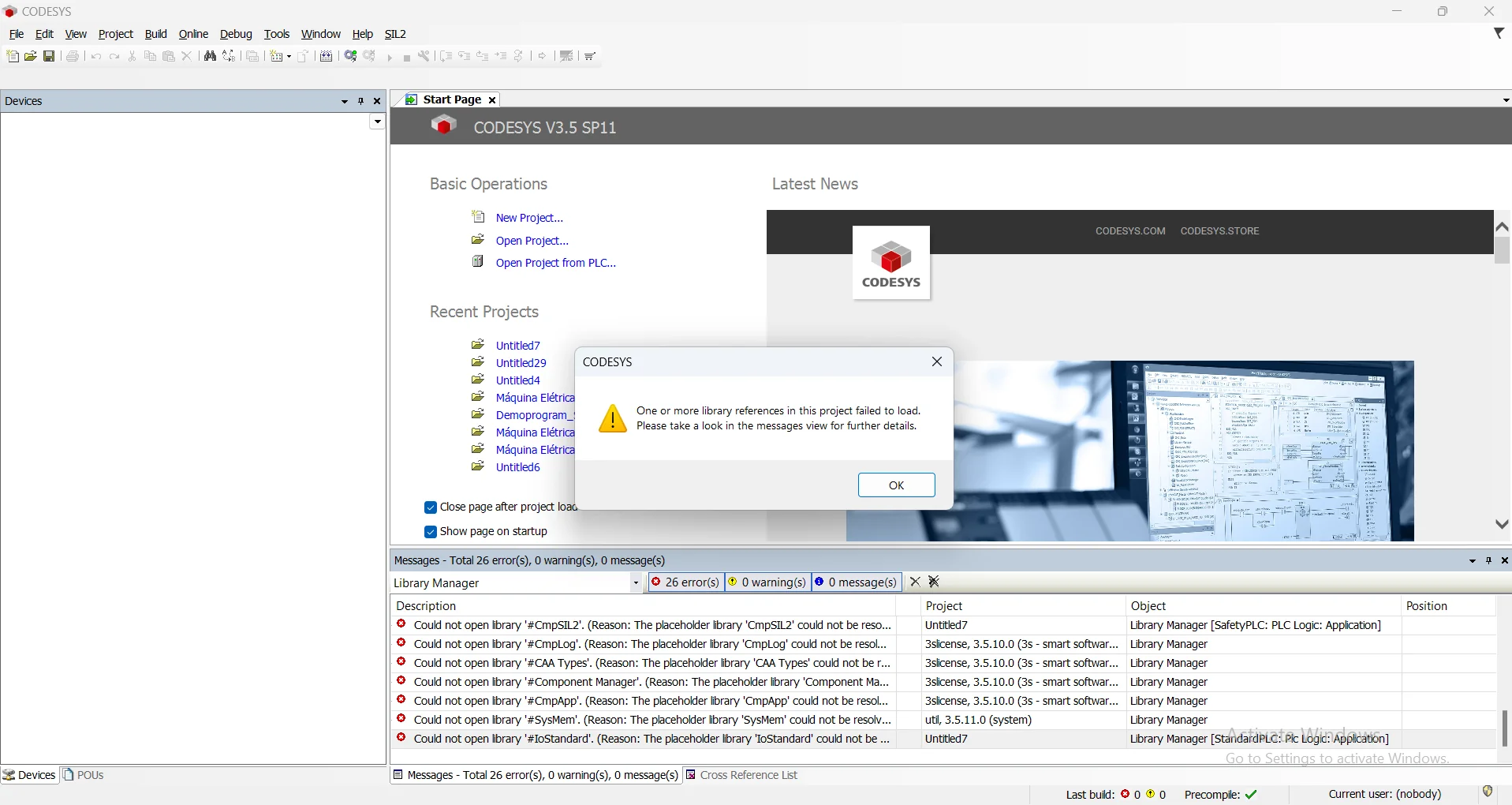Open recent project Untitled29
Screen dimensions: 1512x805
pyautogui.click(x=521, y=363)
